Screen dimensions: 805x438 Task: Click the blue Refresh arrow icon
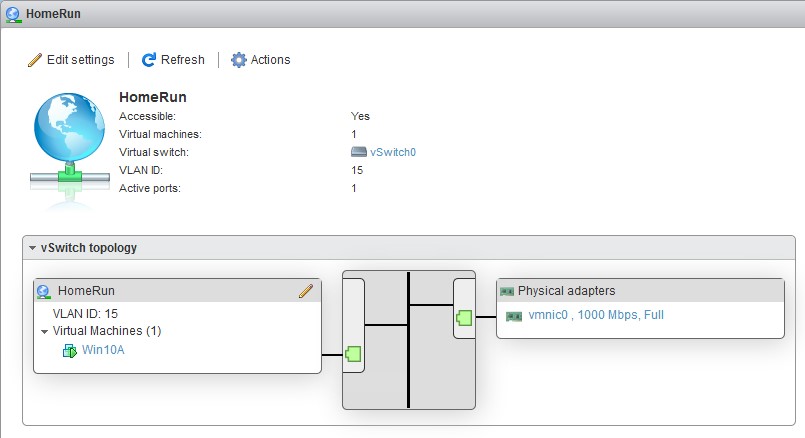(x=149, y=60)
